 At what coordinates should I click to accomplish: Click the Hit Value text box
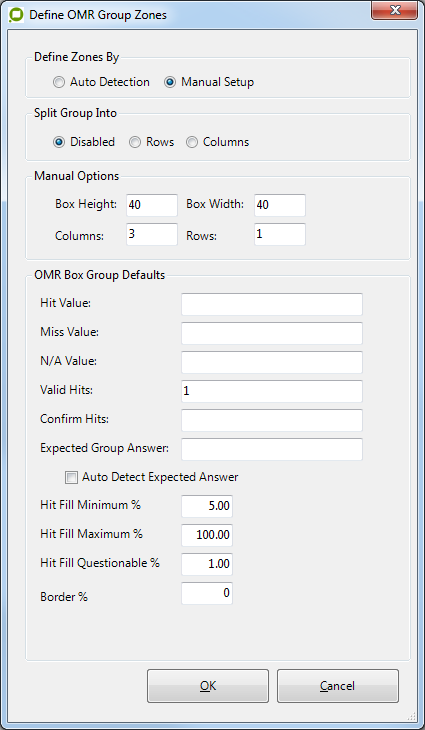[272, 304]
